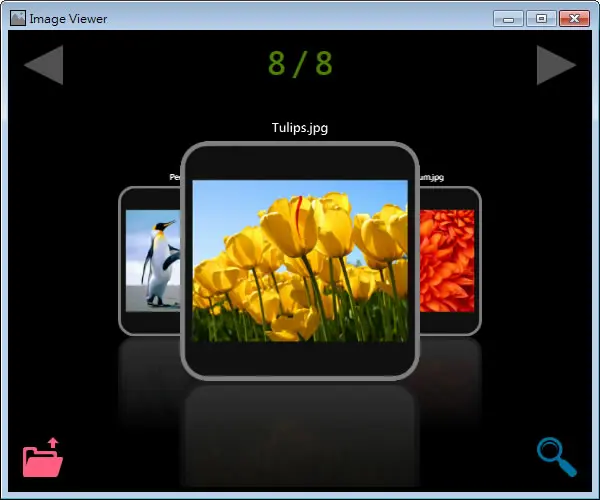
Task: Click the reflection beneath the penguin card
Action: pyautogui.click(x=150, y=377)
